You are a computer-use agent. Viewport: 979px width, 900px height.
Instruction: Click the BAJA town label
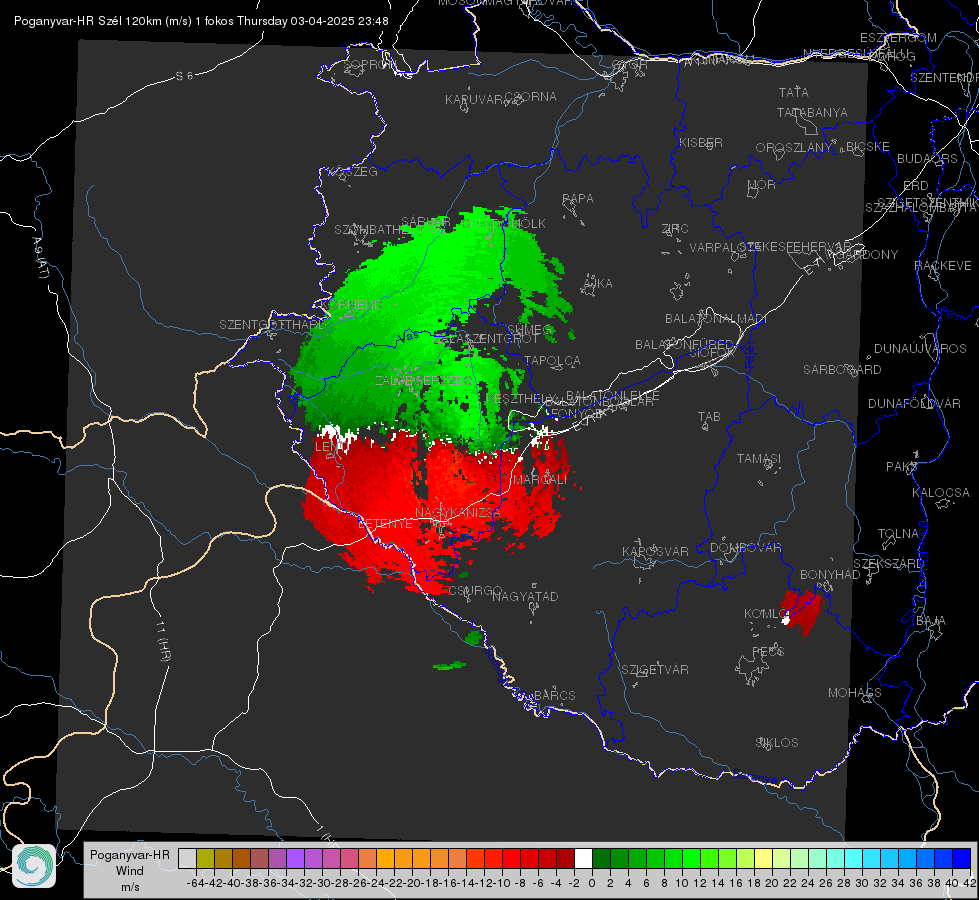(x=931, y=620)
